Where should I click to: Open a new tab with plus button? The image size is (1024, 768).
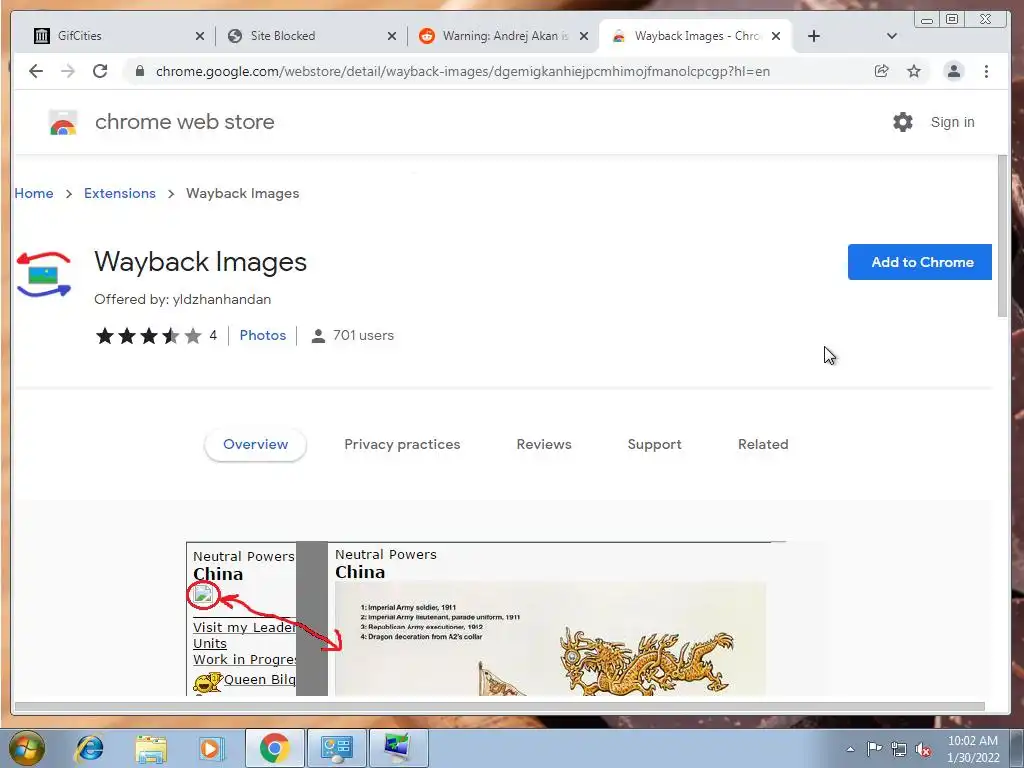click(x=814, y=36)
